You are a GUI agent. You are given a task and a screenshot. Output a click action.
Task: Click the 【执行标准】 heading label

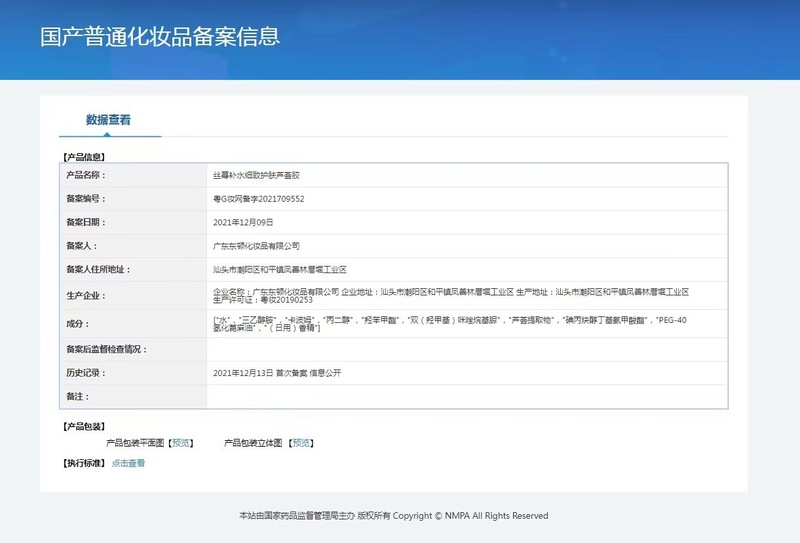click(84, 463)
